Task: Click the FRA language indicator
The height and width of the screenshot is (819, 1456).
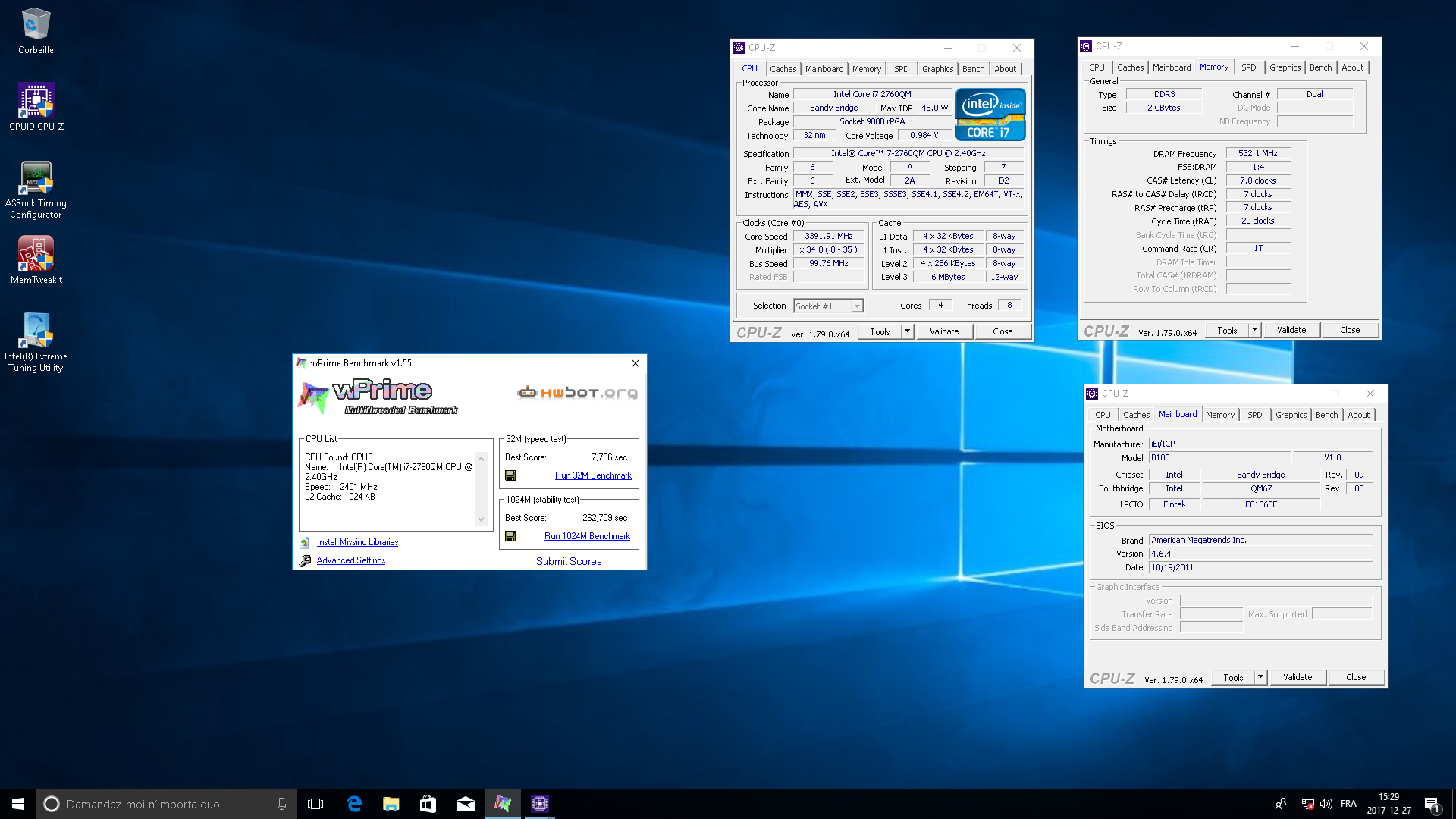Action: [x=1348, y=804]
